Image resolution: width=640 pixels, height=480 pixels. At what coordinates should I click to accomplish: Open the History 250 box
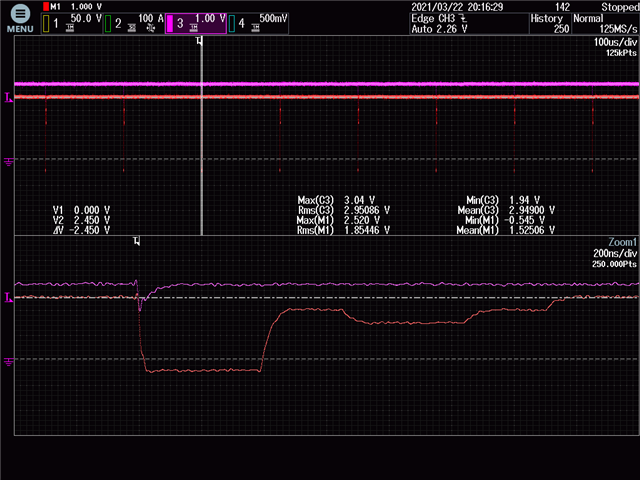[x=550, y=24]
